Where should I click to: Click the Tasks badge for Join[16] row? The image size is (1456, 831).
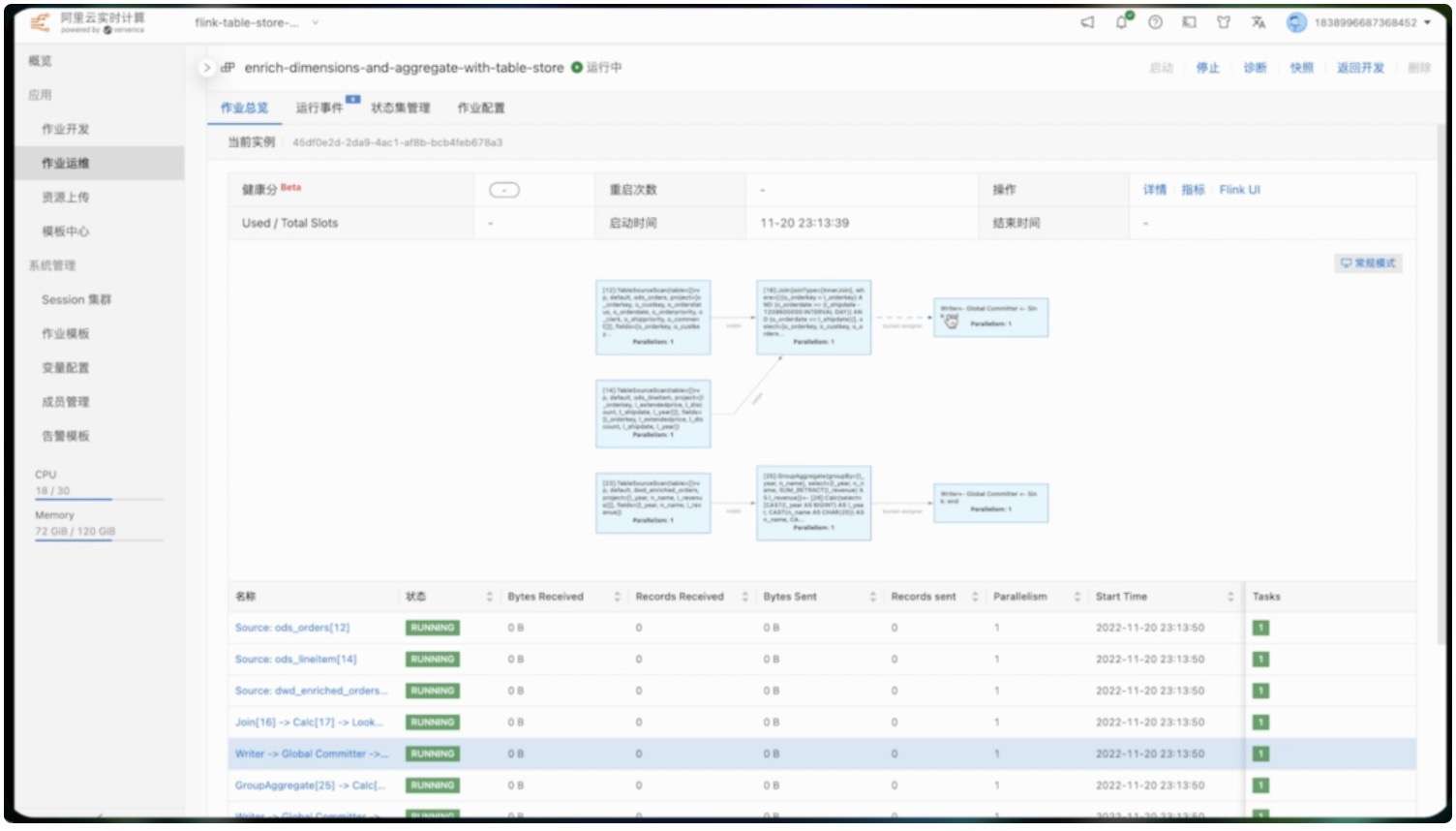(x=1260, y=723)
